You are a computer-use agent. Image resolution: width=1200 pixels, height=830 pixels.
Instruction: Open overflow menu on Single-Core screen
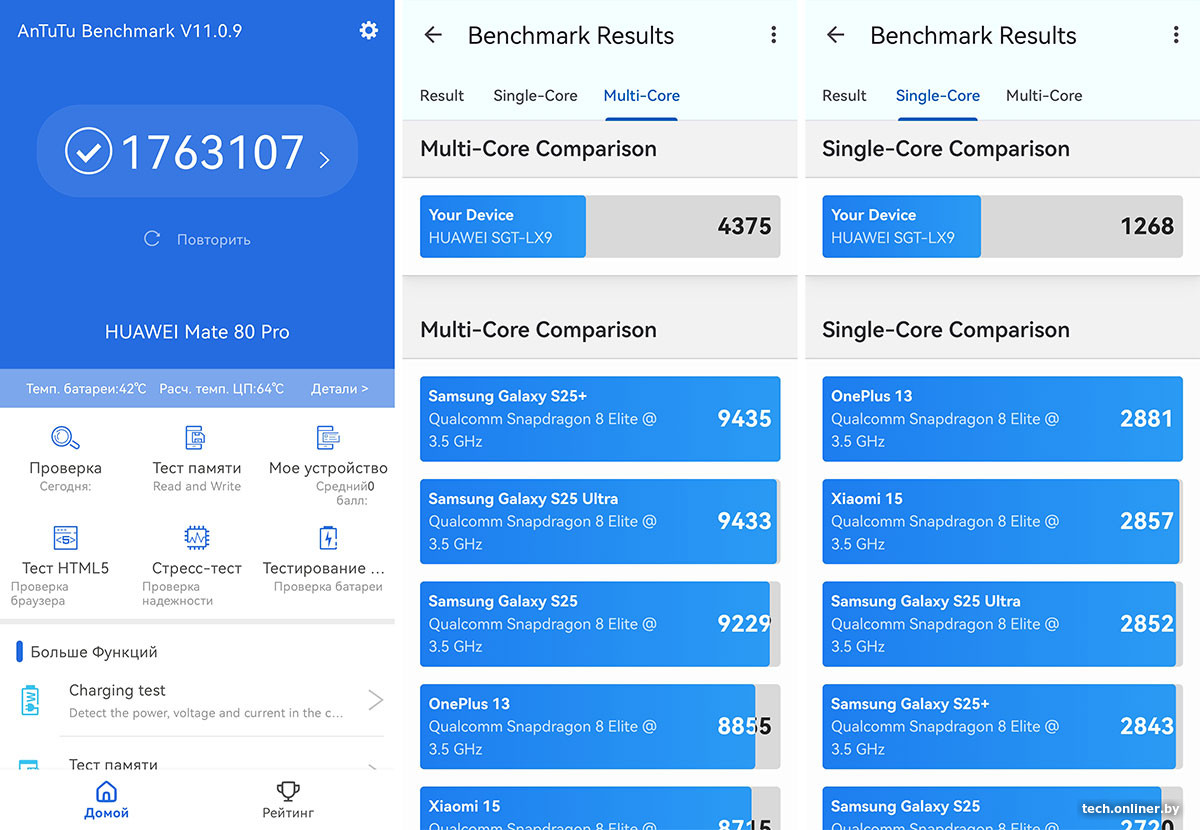(1176, 35)
